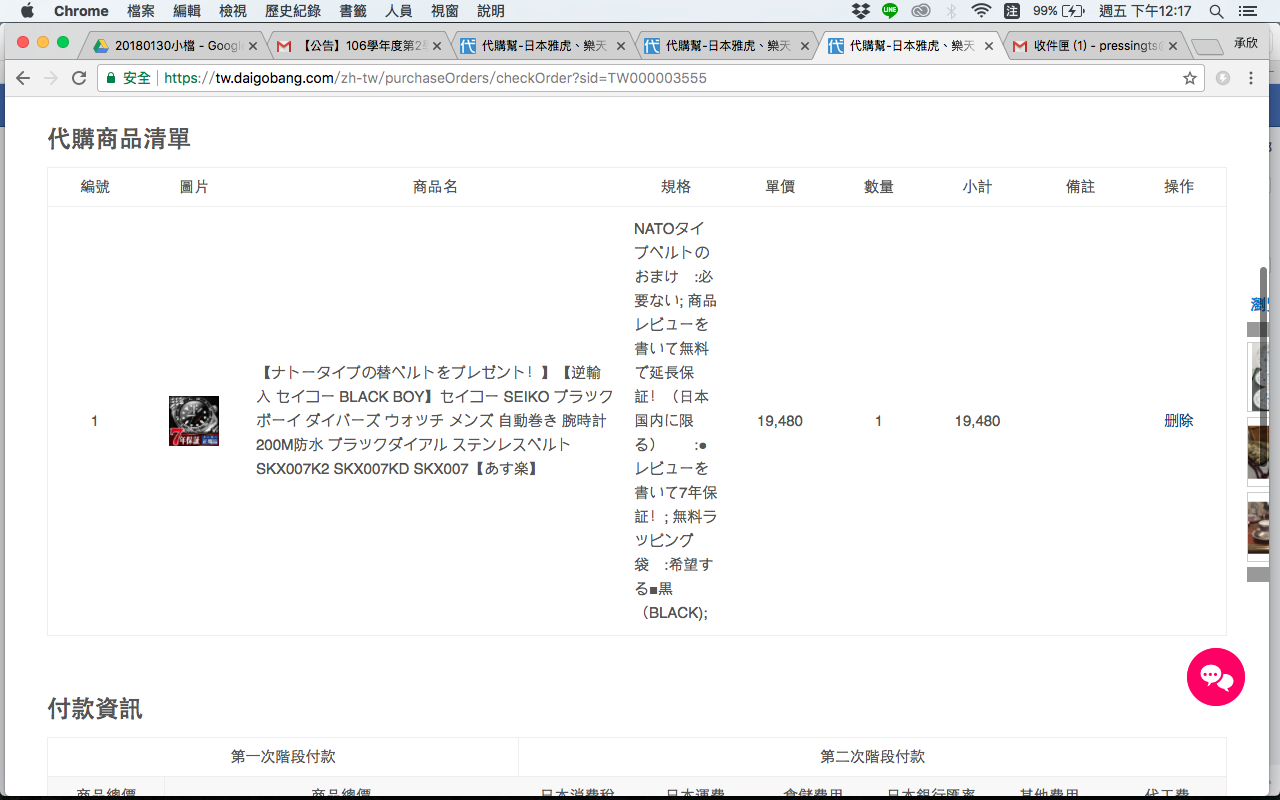Click the 代購商品清單 heading
The height and width of the screenshot is (800, 1280).
(x=119, y=139)
